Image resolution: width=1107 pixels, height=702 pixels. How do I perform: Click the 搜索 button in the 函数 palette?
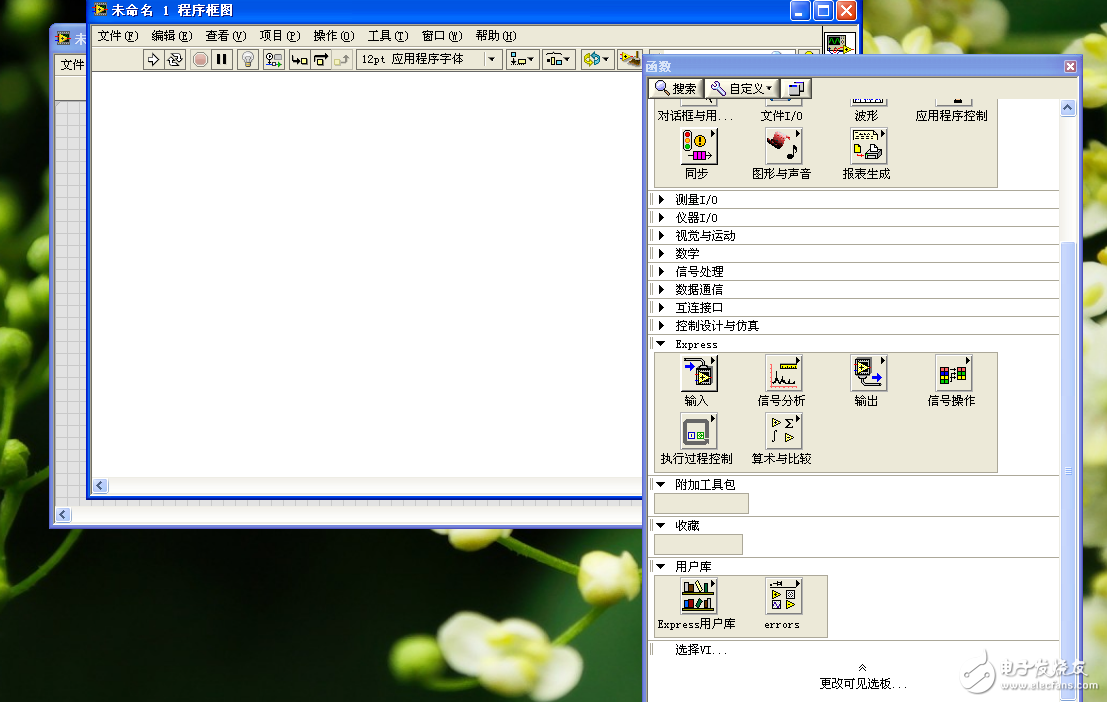676,88
